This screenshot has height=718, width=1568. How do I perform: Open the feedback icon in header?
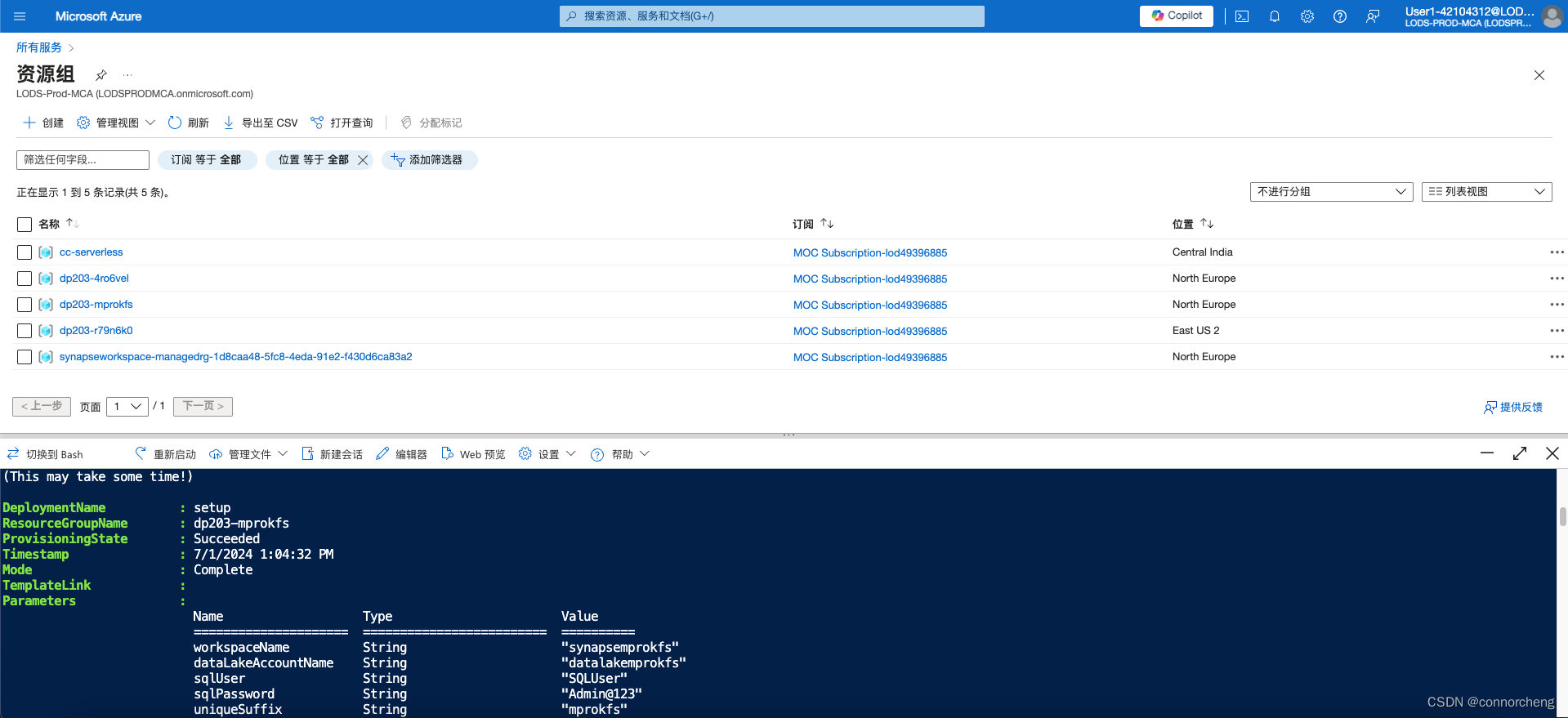click(1373, 16)
